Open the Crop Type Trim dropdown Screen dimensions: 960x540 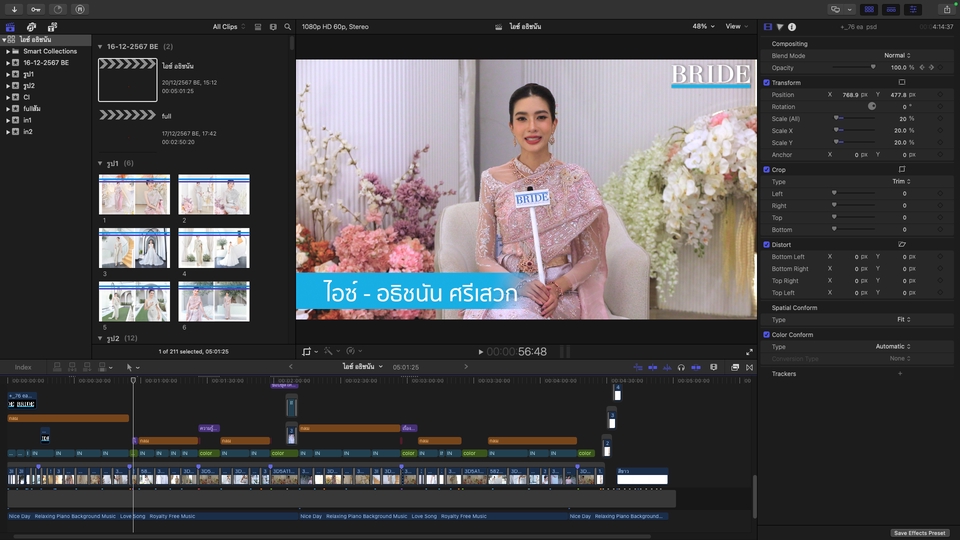pyautogui.click(x=901, y=181)
